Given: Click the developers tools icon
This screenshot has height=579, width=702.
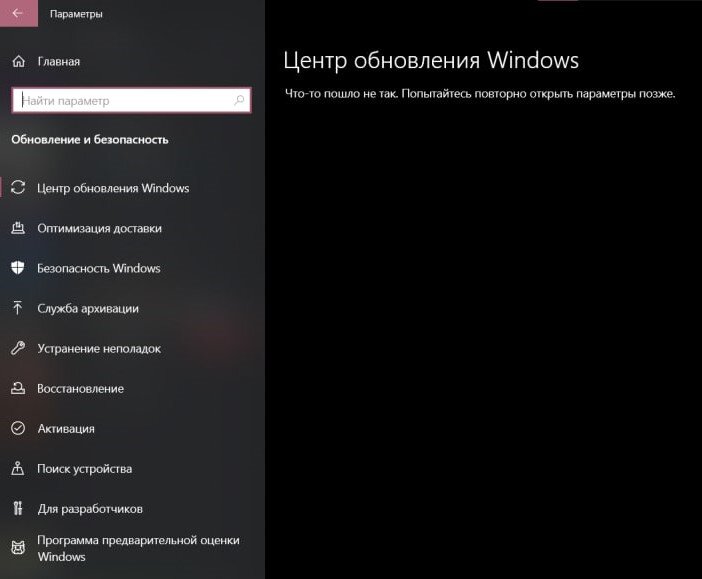Looking at the screenshot, I should tap(18, 508).
